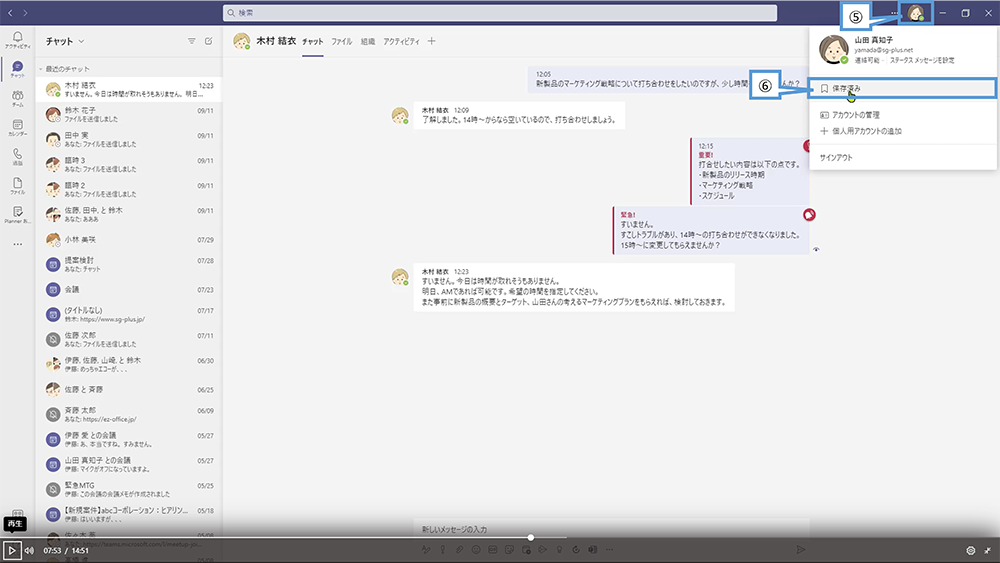
Task: Open chat with 鈴木 花子
Action: (x=129, y=114)
